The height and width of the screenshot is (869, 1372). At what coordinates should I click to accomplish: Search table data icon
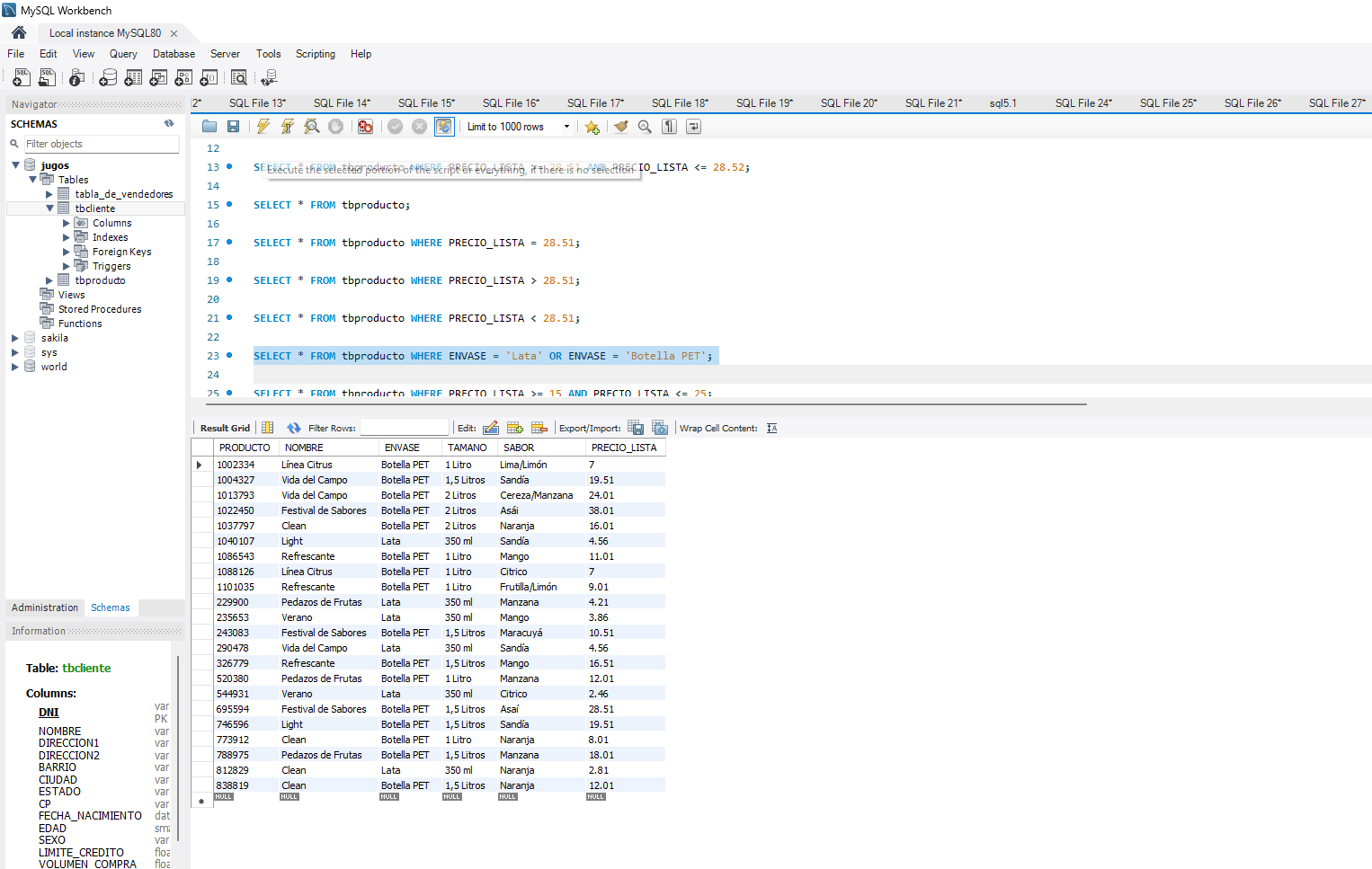pos(239,78)
